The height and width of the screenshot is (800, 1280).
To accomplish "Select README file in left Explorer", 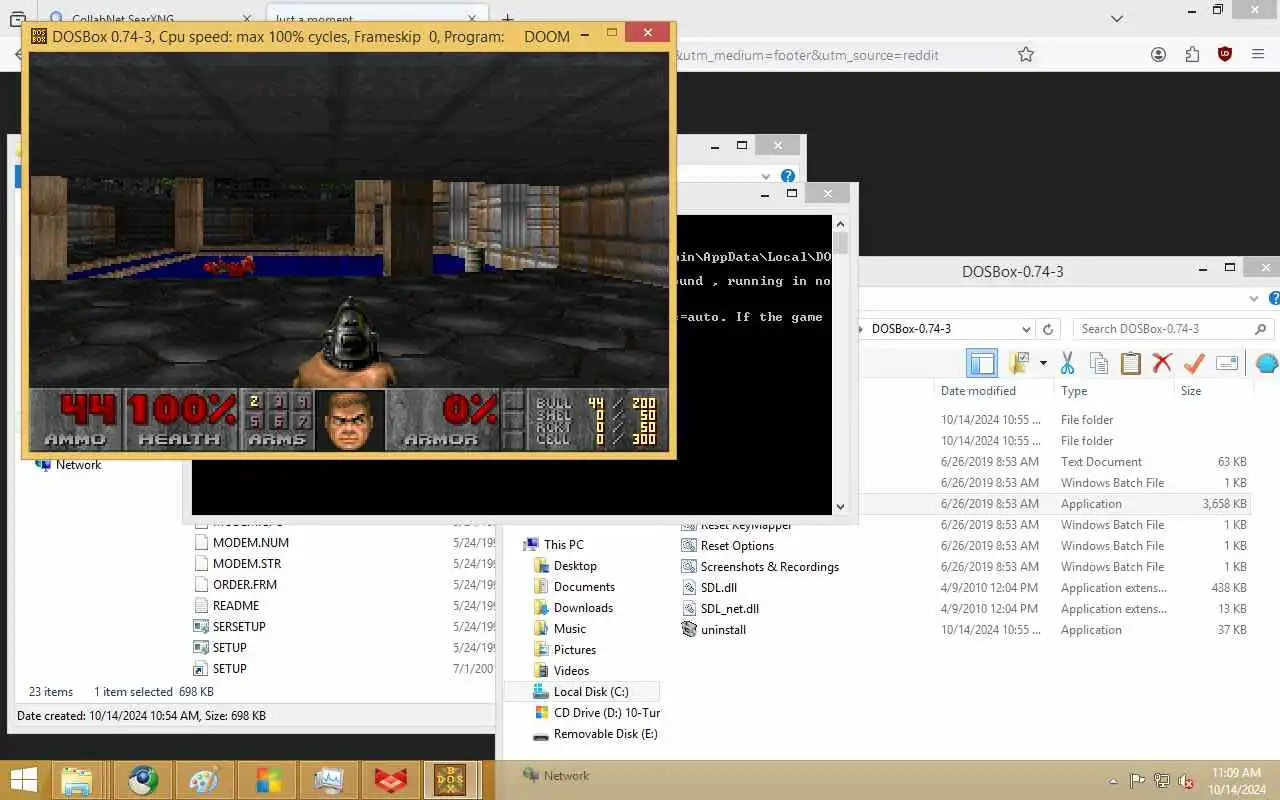I will (x=226, y=606).
